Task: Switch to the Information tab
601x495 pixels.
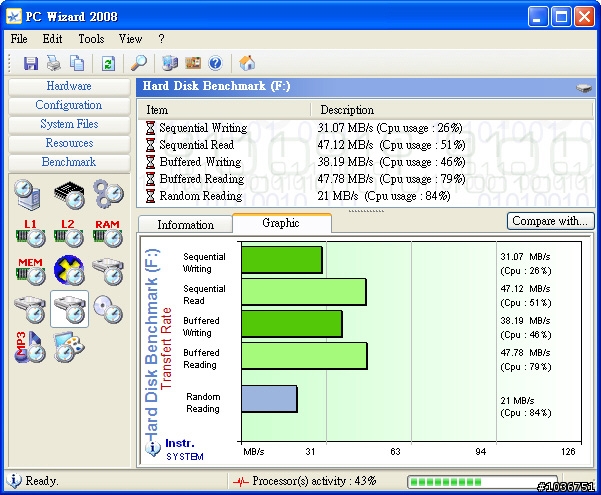Action: click(x=186, y=224)
